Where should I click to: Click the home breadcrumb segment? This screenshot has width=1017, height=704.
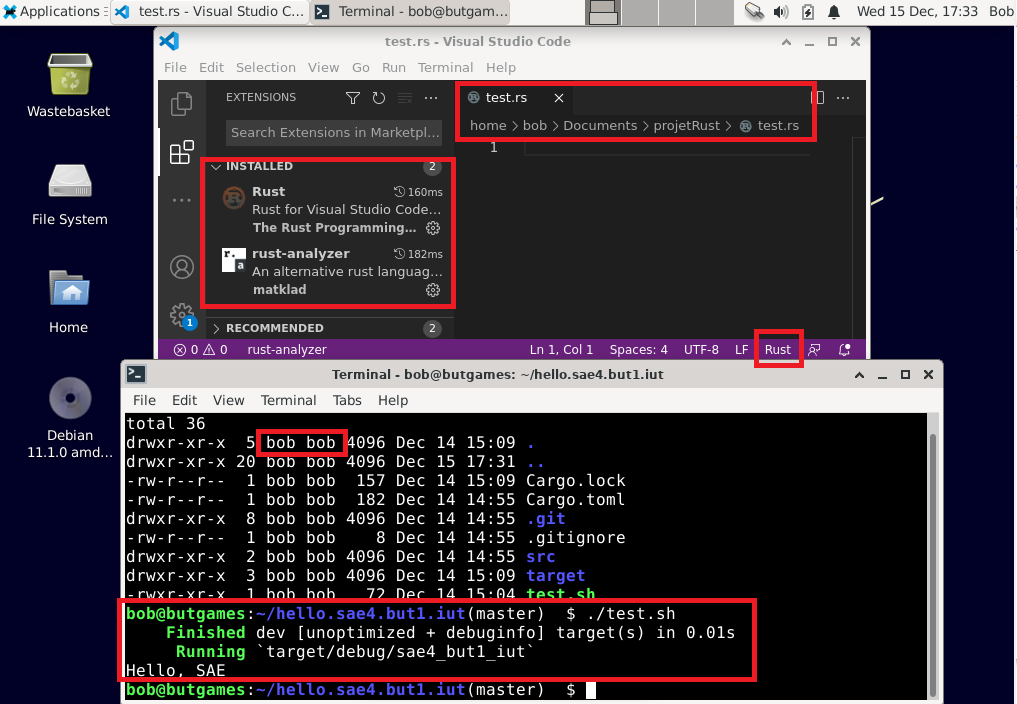click(x=488, y=126)
